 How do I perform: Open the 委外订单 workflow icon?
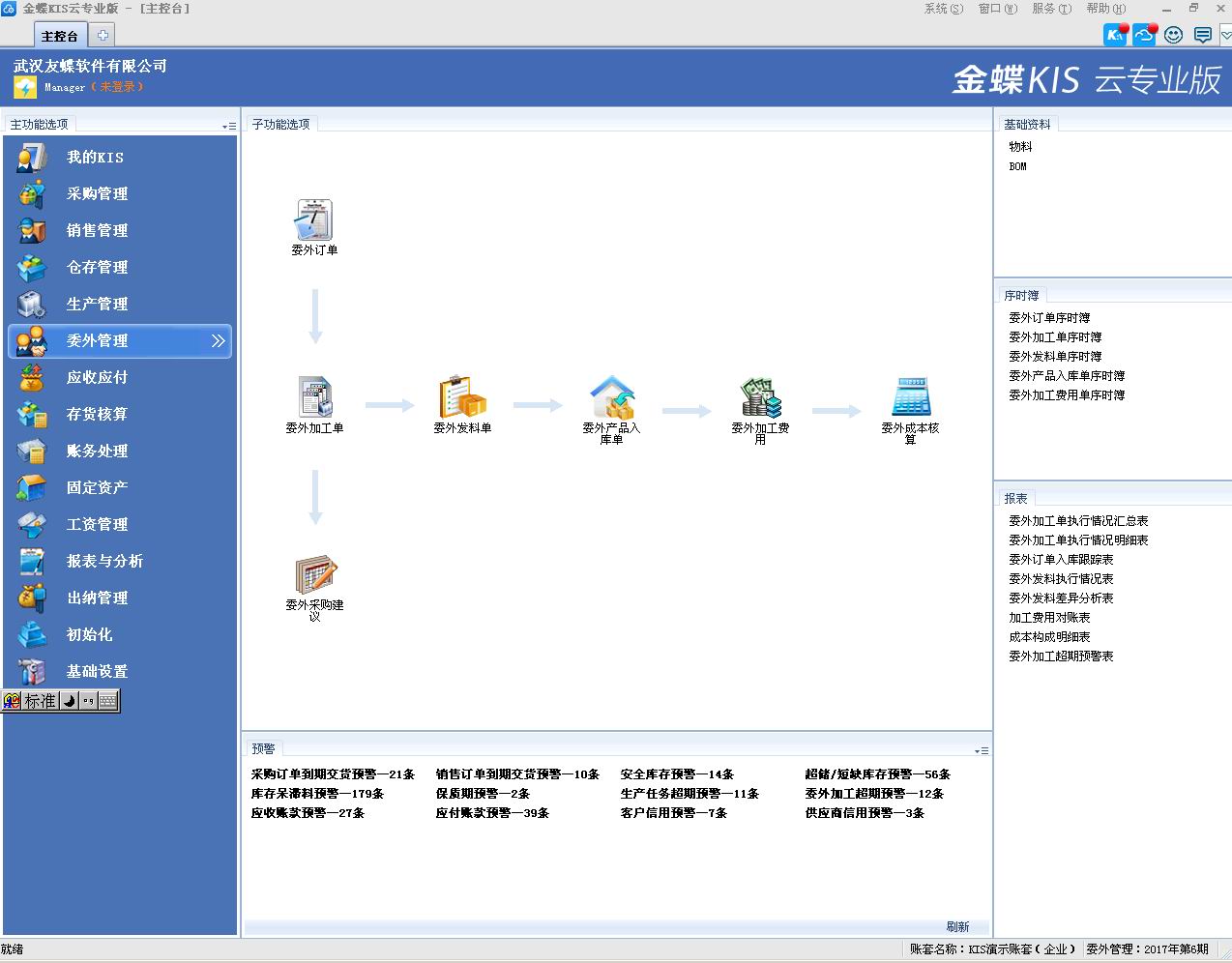click(314, 220)
